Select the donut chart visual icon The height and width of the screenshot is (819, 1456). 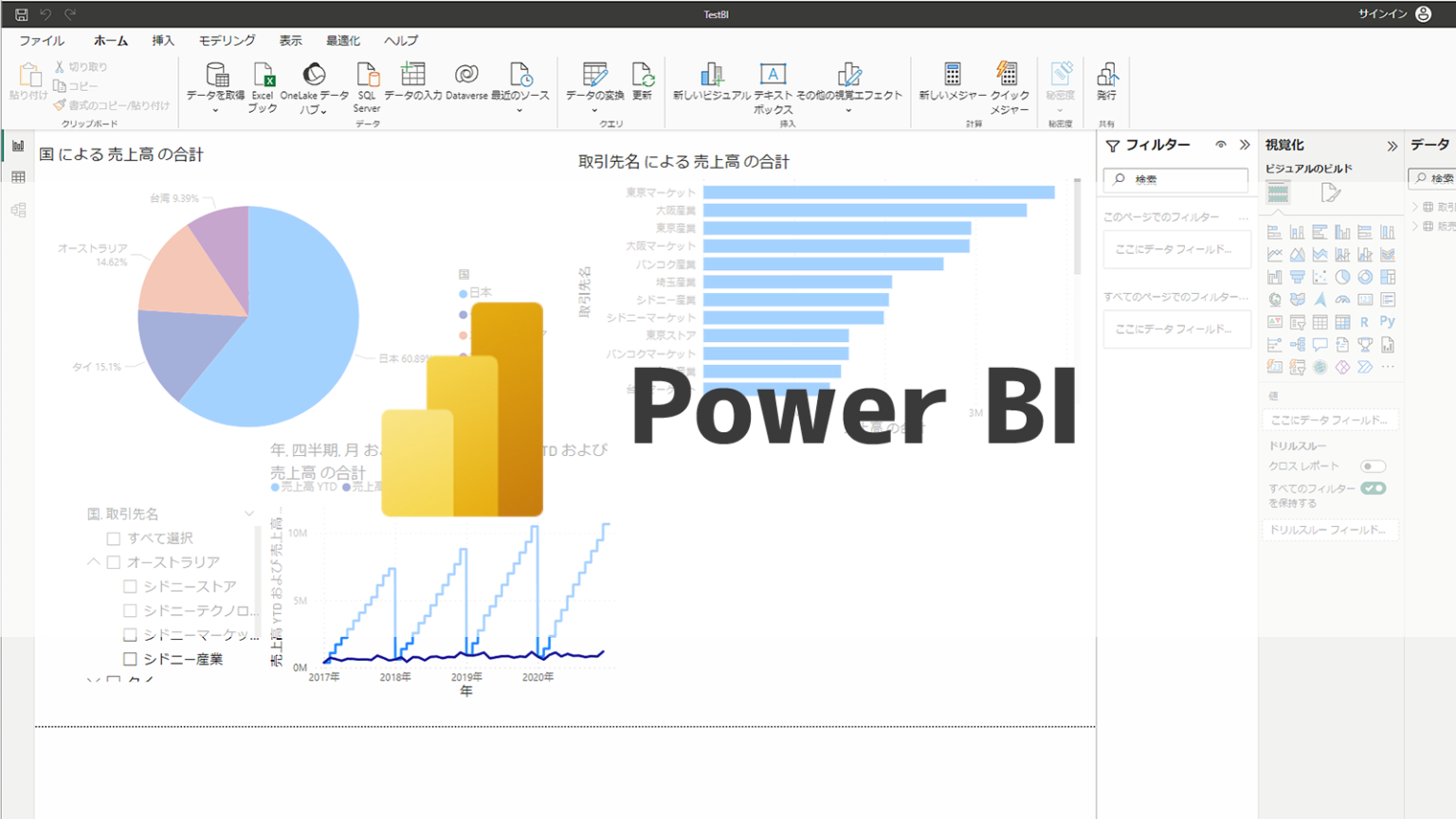(1365, 277)
